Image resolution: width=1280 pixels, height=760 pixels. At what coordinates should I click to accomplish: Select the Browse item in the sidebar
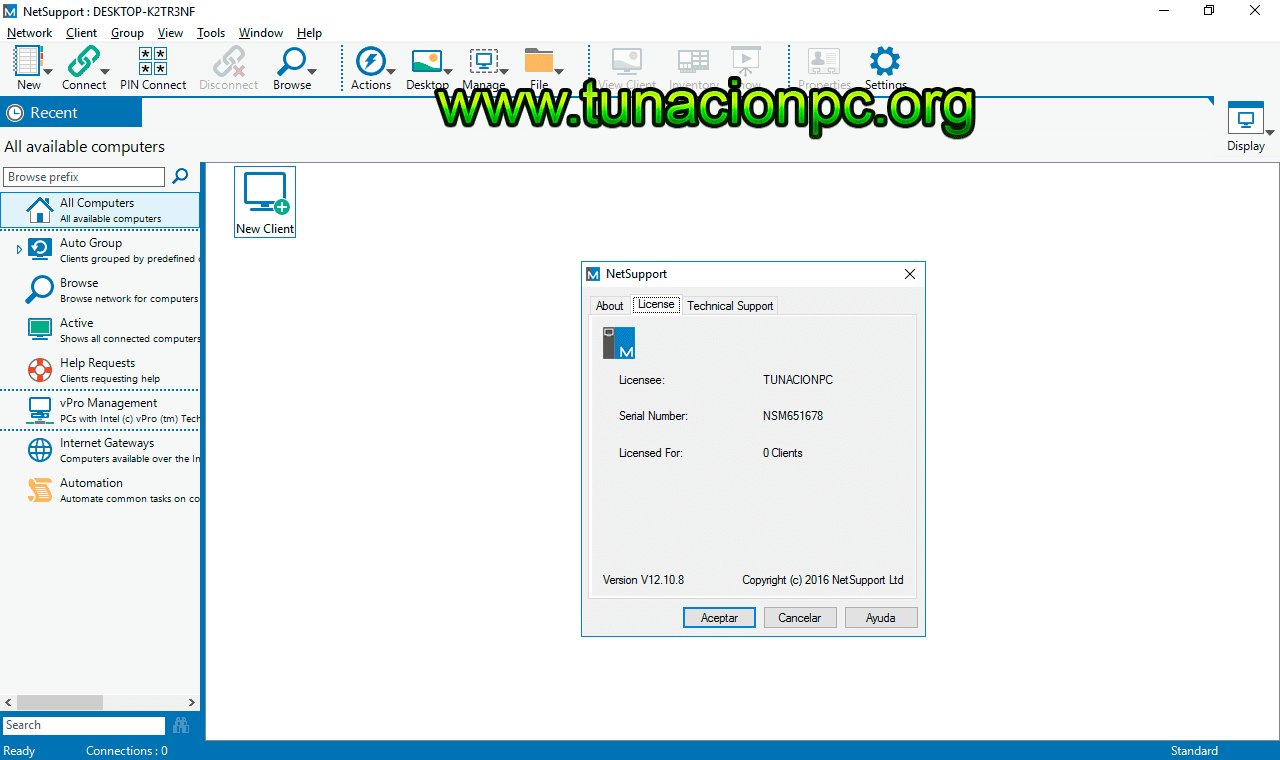(100, 290)
